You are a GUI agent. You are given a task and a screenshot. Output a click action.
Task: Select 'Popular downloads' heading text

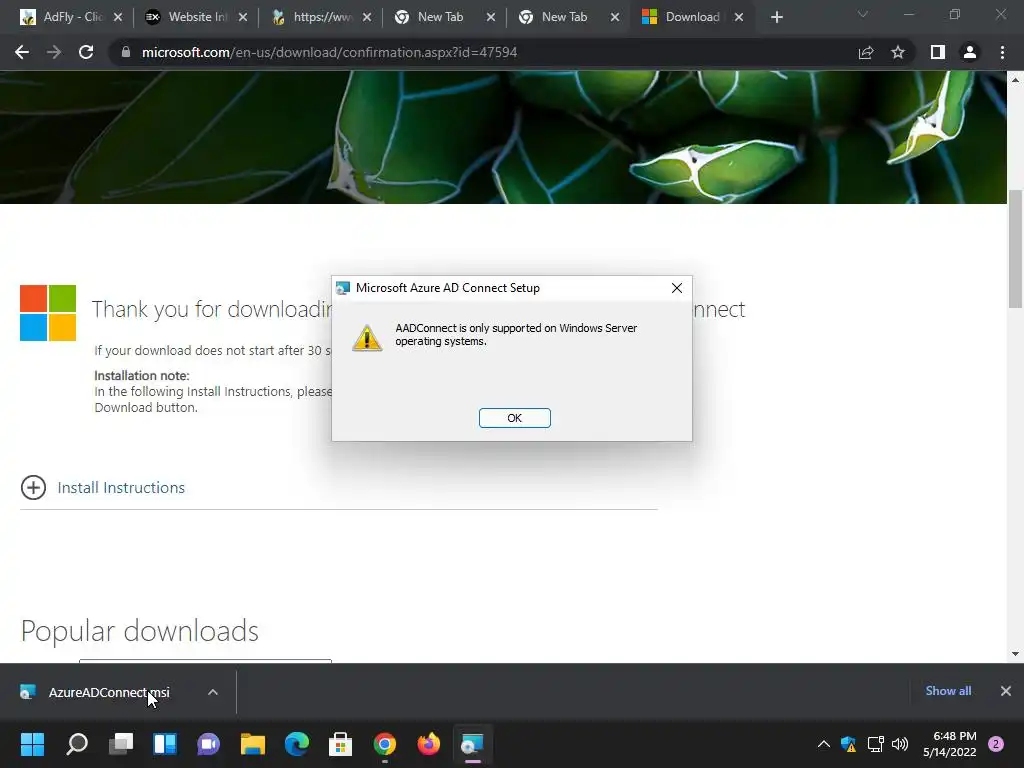[140, 631]
